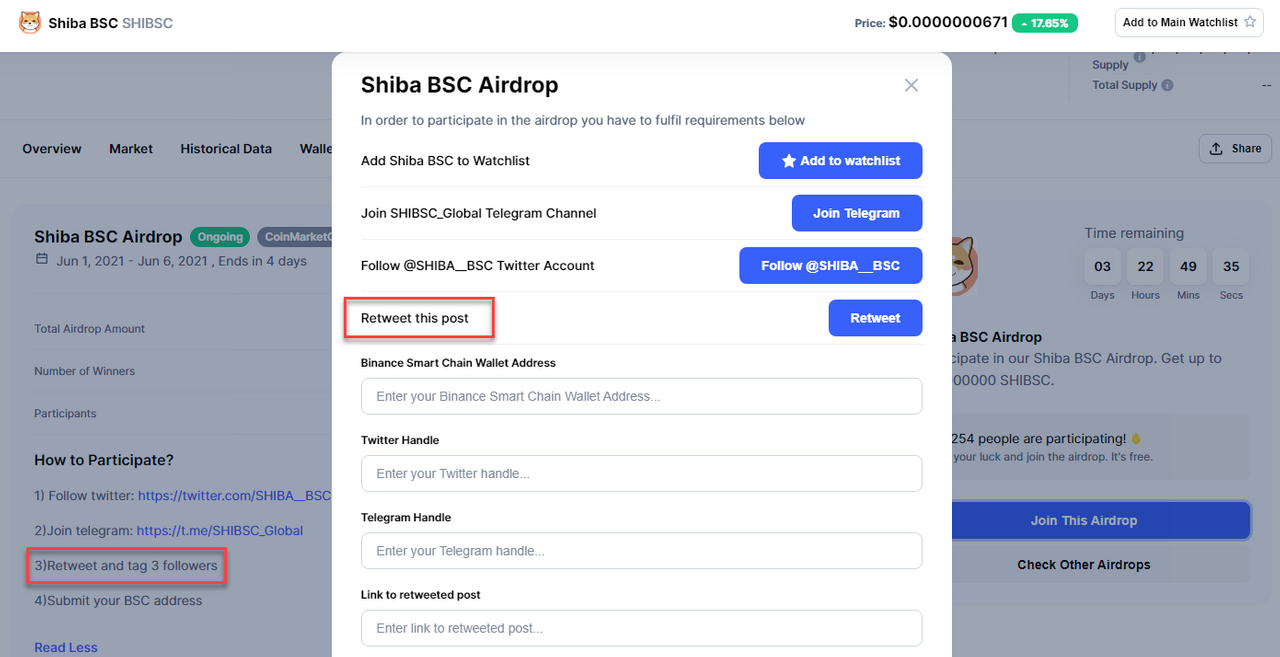Click the star icon in Add to Main Watchlist
The image size is (1280, 657).
(1250, 22)
